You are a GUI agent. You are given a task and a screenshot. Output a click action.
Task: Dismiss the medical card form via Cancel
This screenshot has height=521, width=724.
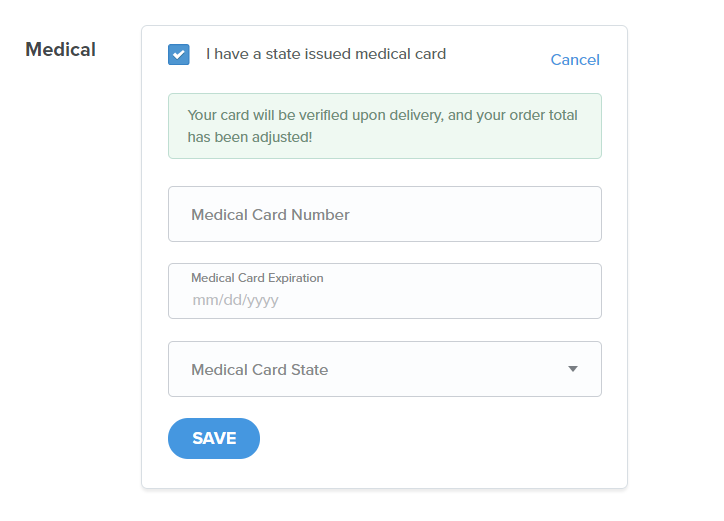[x=575, y=60]
